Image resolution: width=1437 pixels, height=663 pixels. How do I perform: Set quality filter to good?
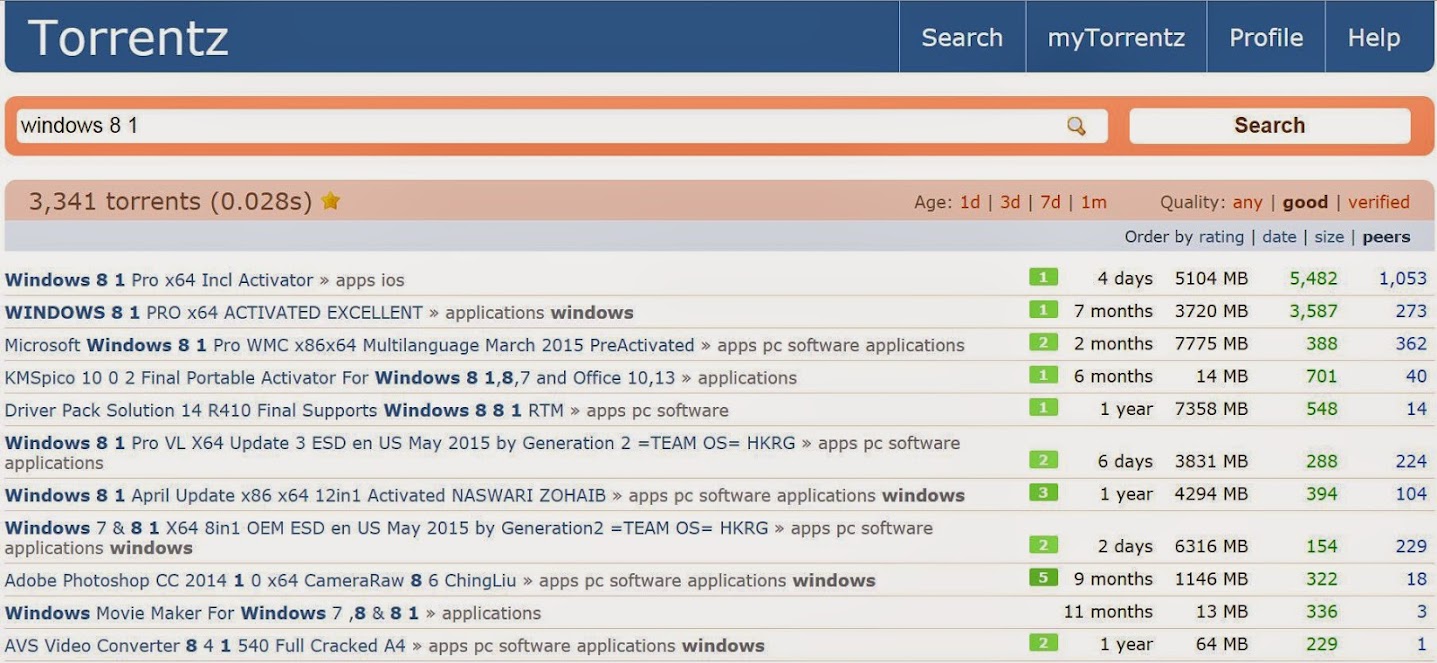point(1305,202)
